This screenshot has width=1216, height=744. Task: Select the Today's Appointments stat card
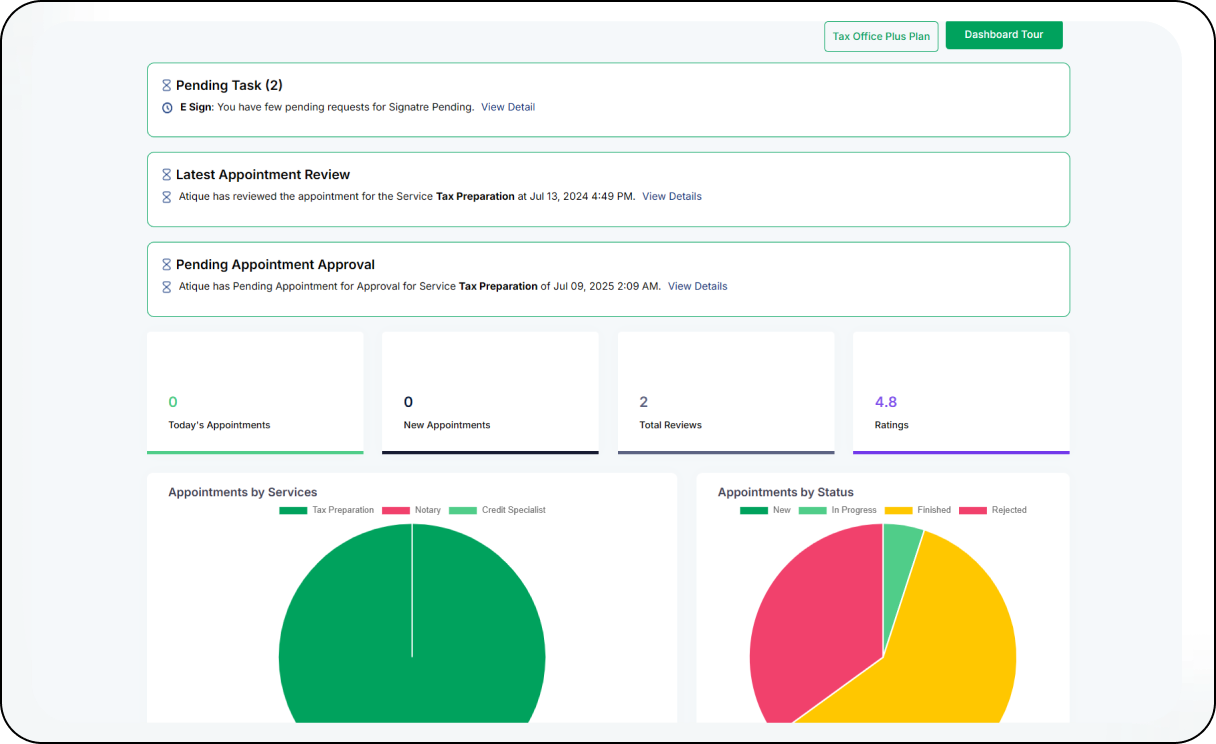click(x=255, y=392)
